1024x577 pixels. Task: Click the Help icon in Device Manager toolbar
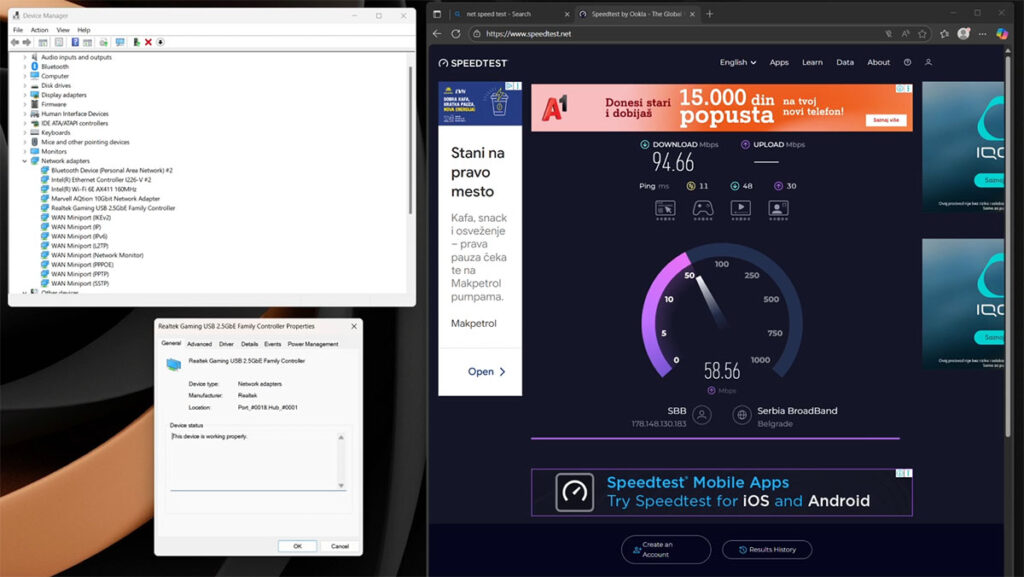coord(75,42)
